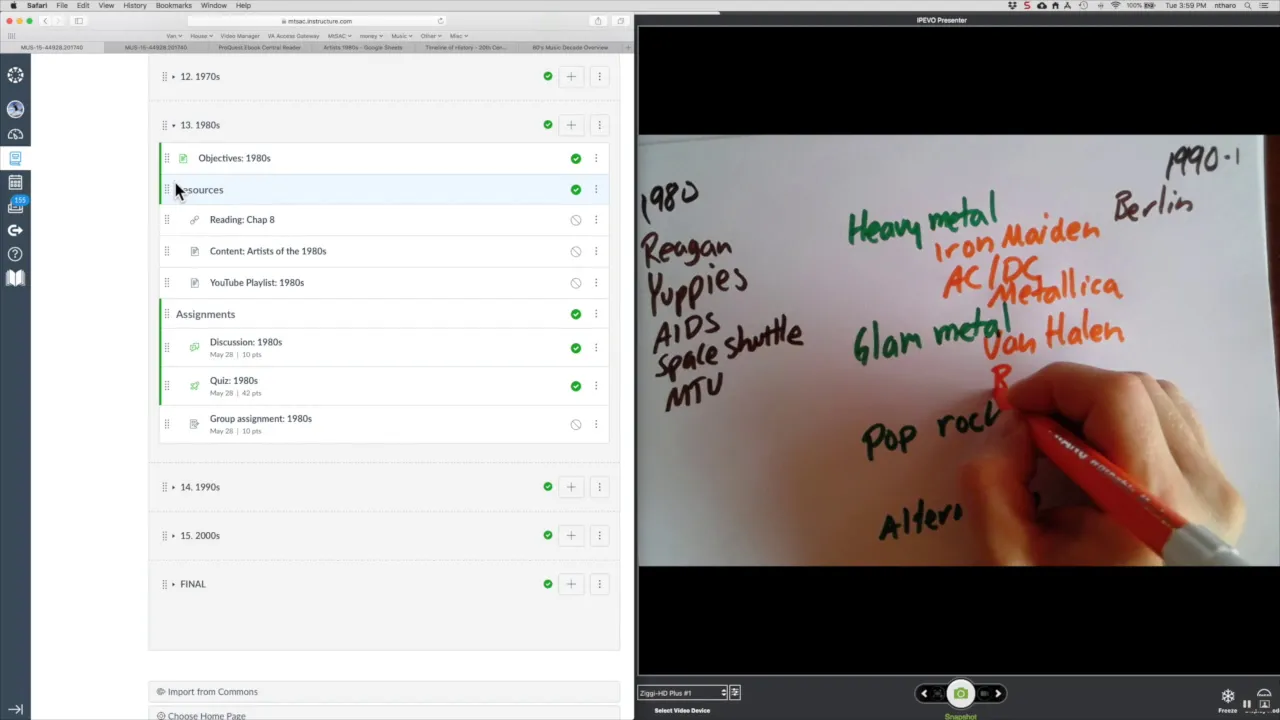Switch to Artists 1980s Google Sheets tab
This screenshot has height=720, width=1280.
click(362, 47)
